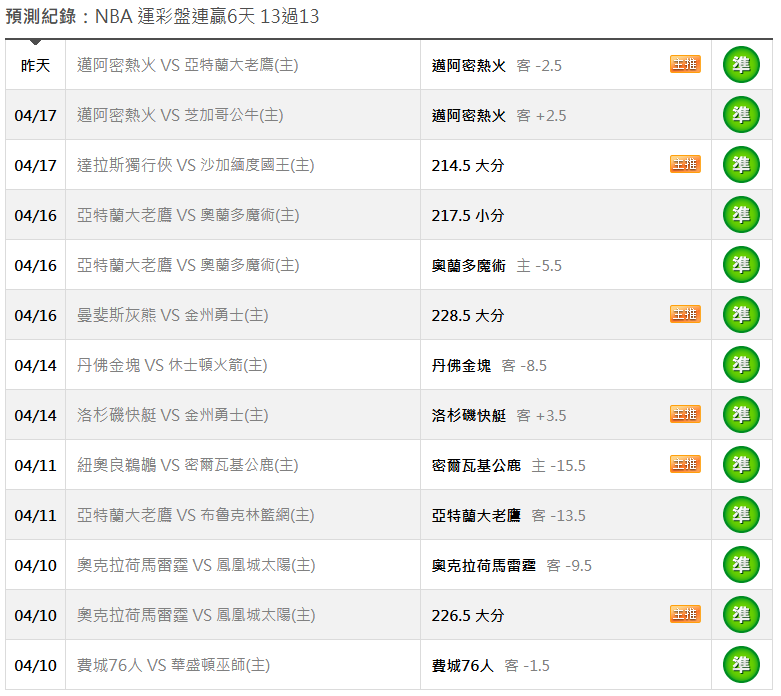The height and width of the screenshot is (696, 781).
Task: Click the 準 icon for 洛杉磯快艇 客 +3.5
Action: (741, 415)
